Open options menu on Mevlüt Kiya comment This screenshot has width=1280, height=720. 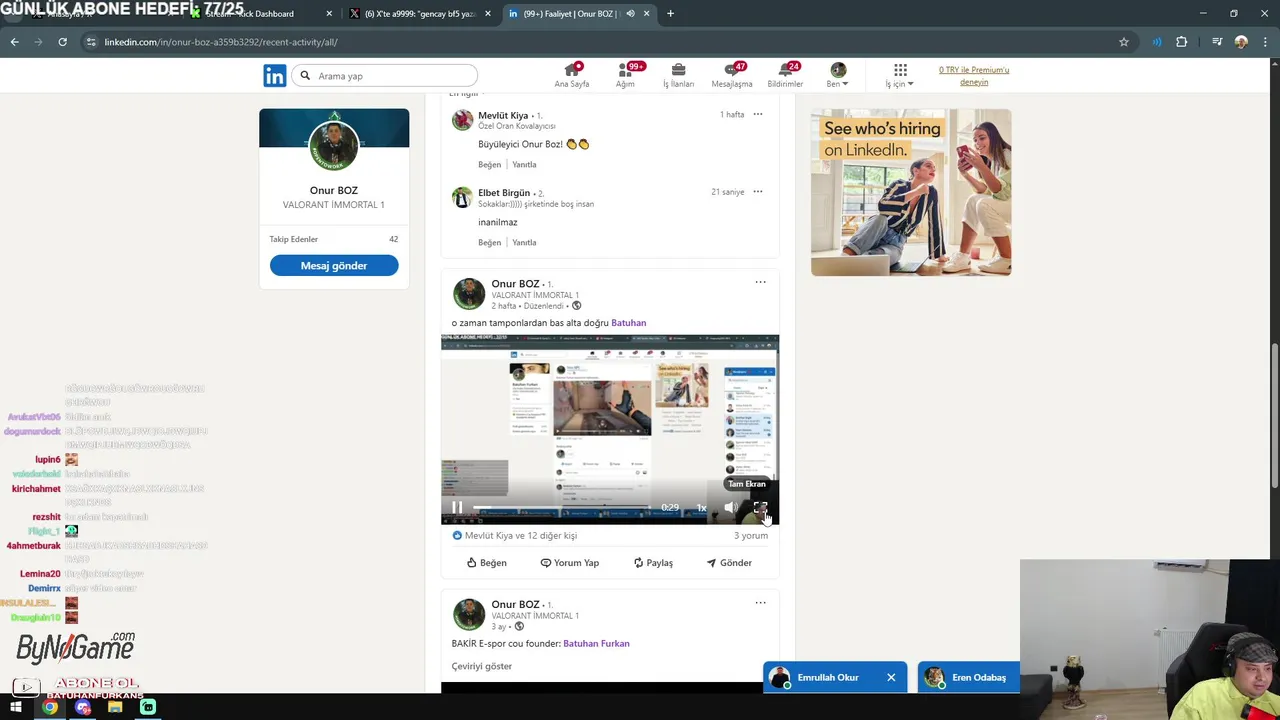[758, 114]
